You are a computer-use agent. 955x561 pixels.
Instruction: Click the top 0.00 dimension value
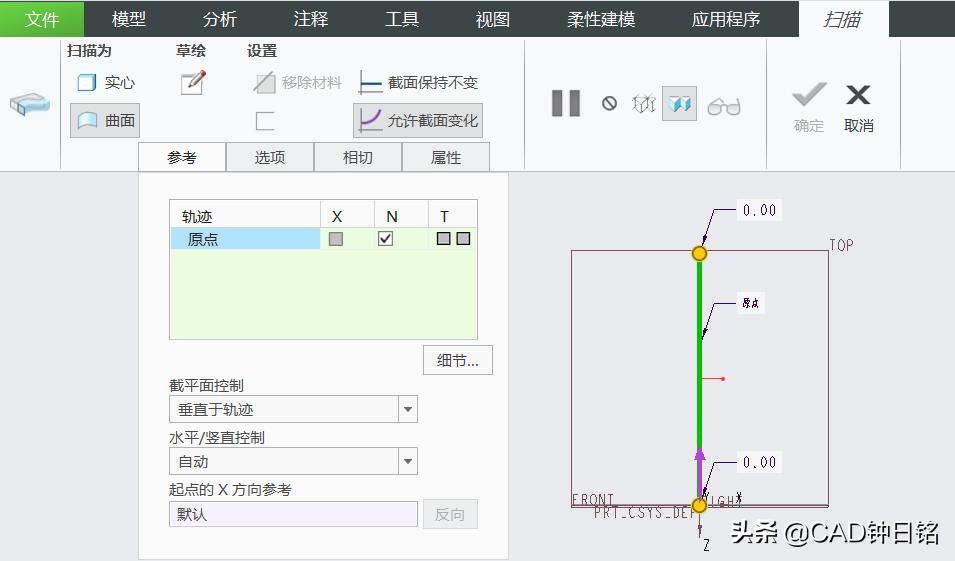pos(759,211)
